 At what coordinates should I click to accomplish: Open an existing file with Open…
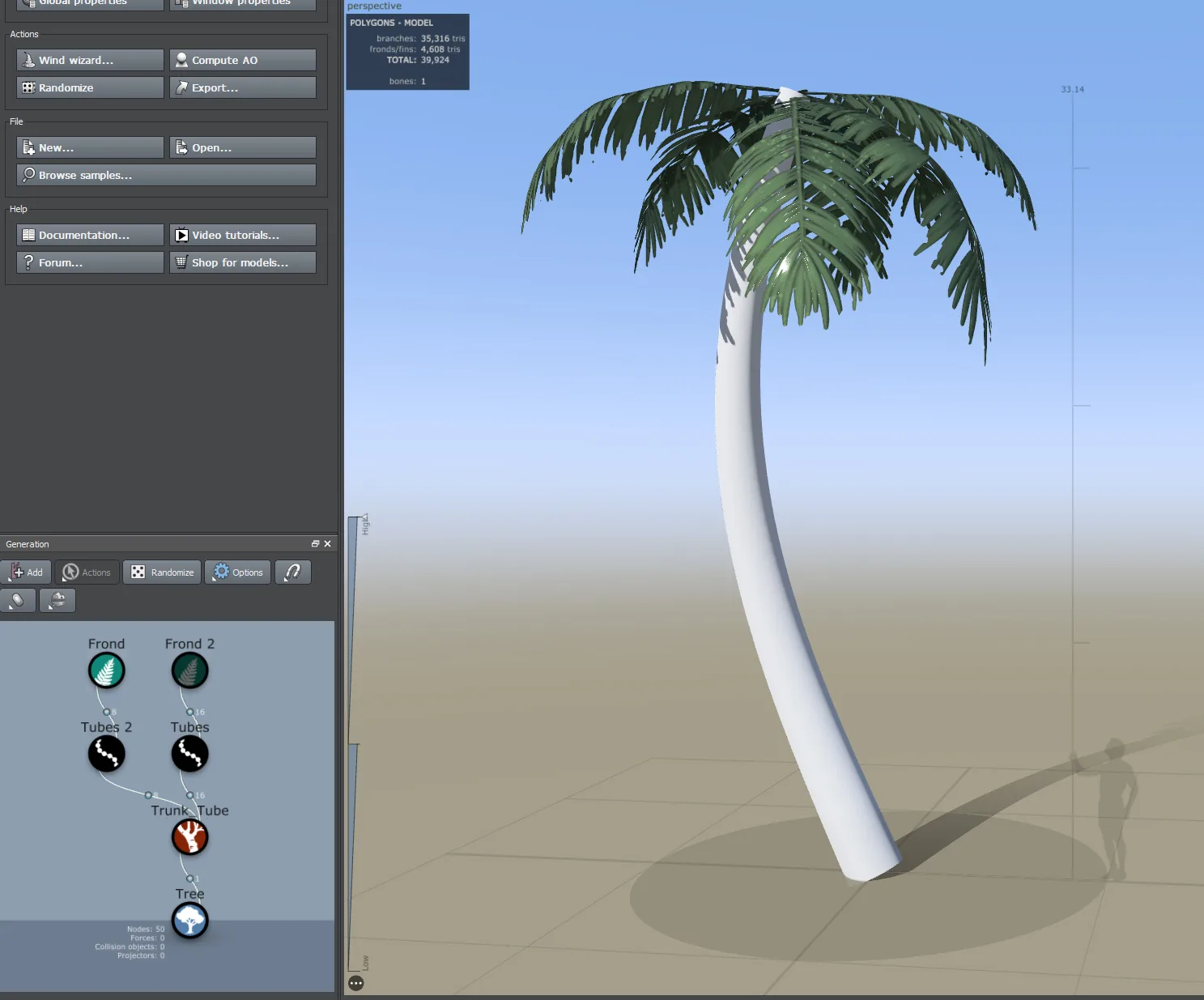click(x=243, y=147)
